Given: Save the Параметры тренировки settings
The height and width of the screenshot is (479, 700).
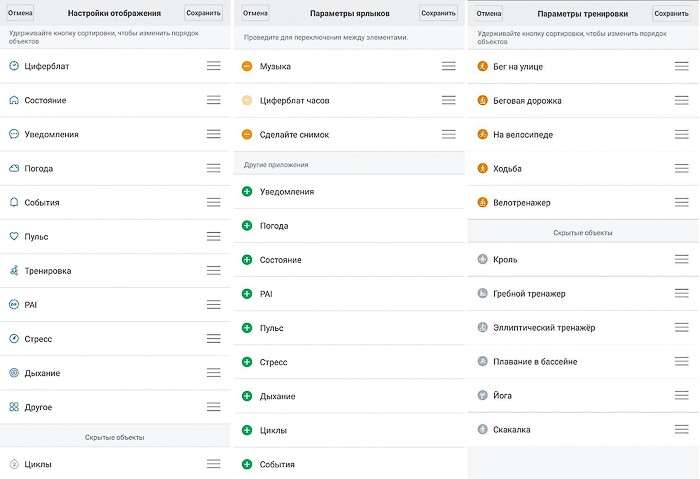Looking at the screenshot, I should coord(672,13).
